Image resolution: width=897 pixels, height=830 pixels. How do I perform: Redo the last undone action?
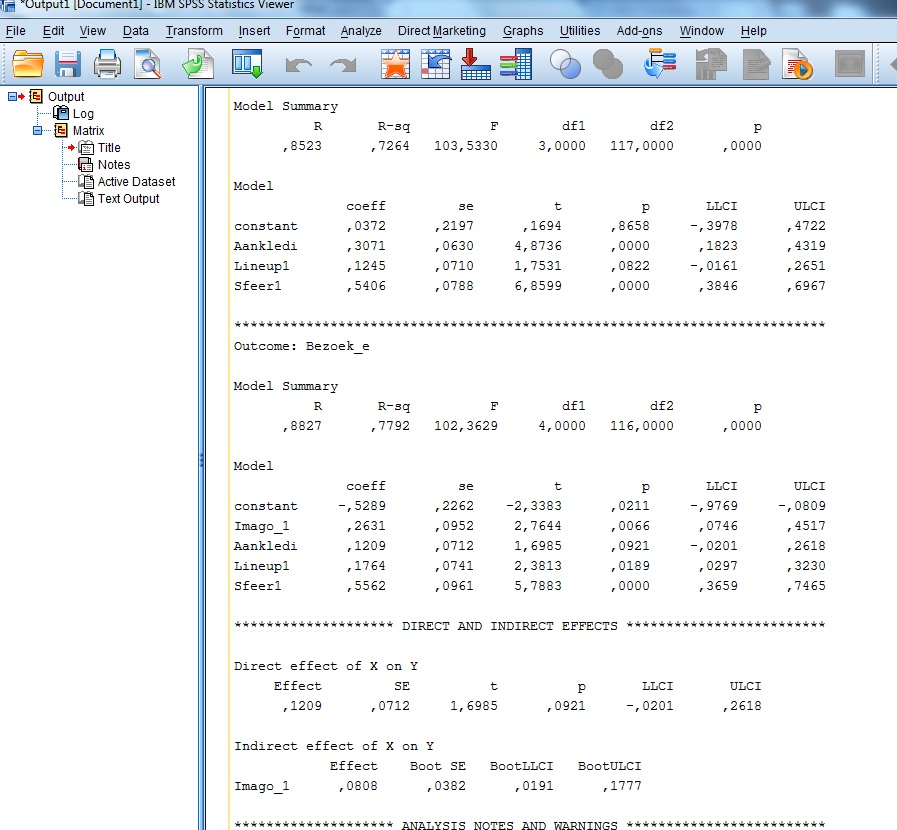[x=340, y=64]
